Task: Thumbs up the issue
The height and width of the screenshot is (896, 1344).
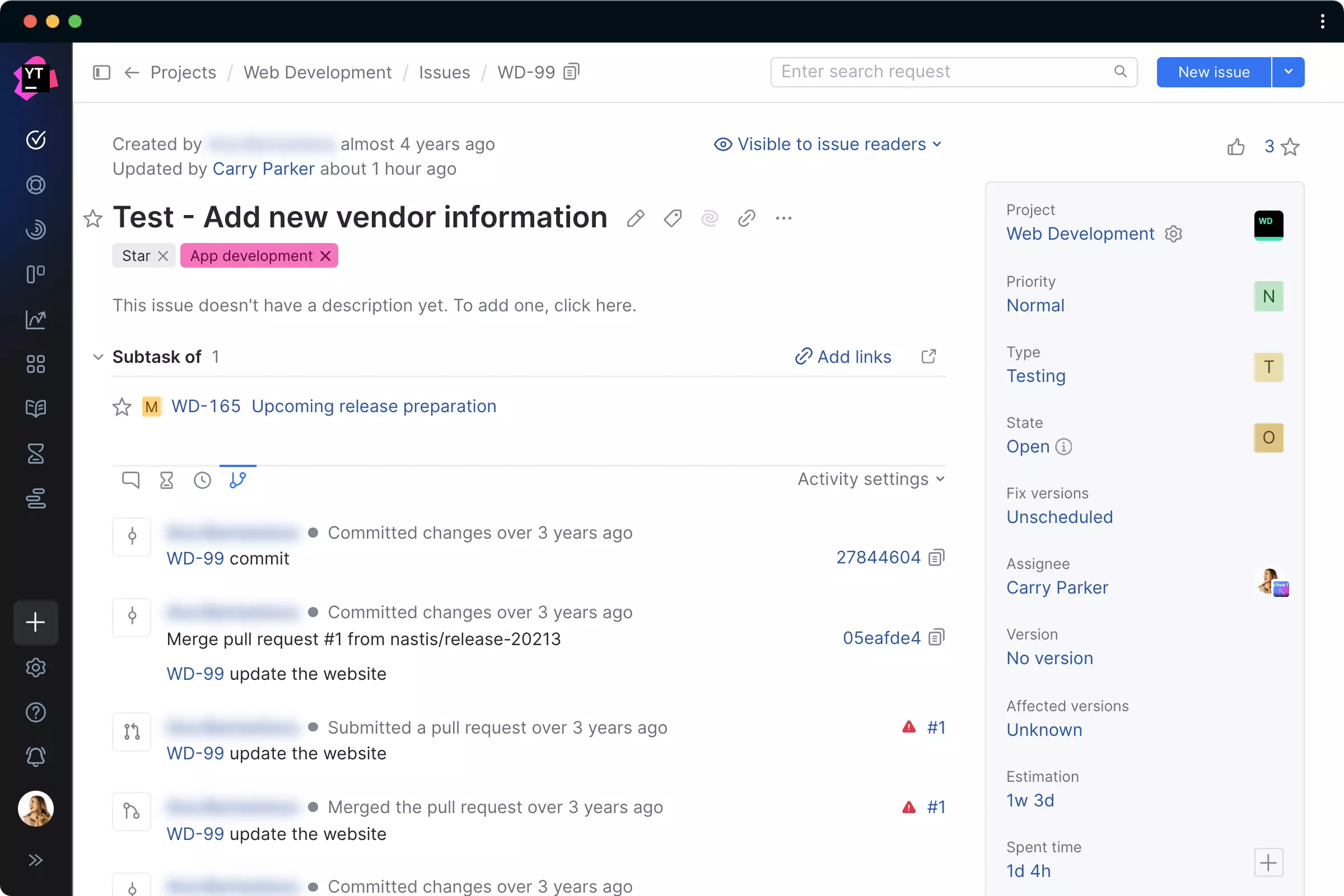Action: tap(1236, 146)
